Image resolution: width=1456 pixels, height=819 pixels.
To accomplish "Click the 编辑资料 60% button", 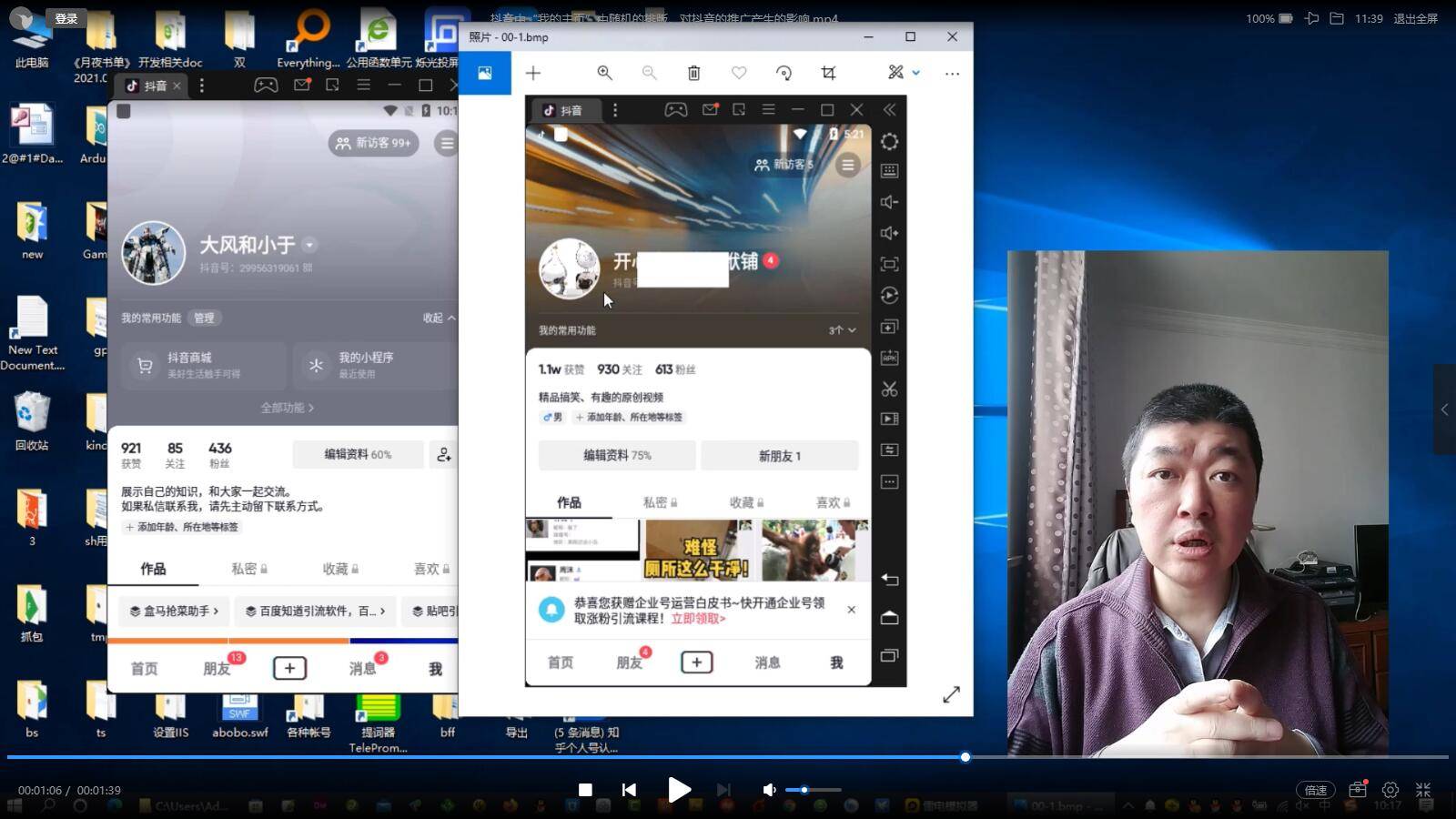I will pyautogui.click(x=358, y=454).
